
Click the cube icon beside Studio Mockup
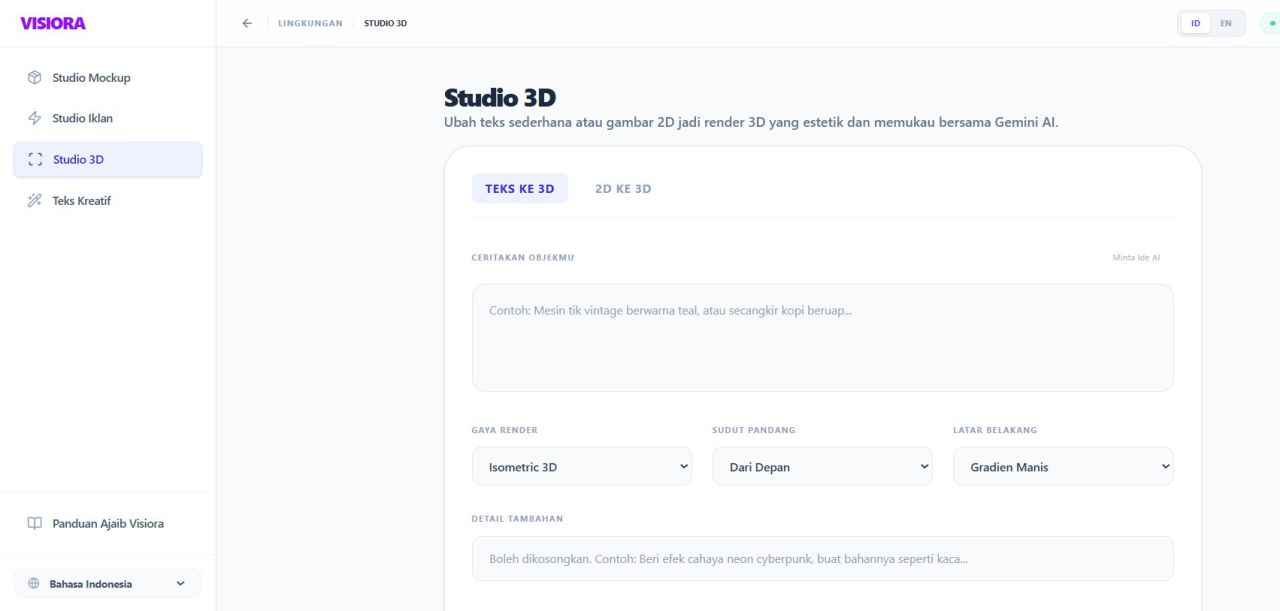click(35, 77)
